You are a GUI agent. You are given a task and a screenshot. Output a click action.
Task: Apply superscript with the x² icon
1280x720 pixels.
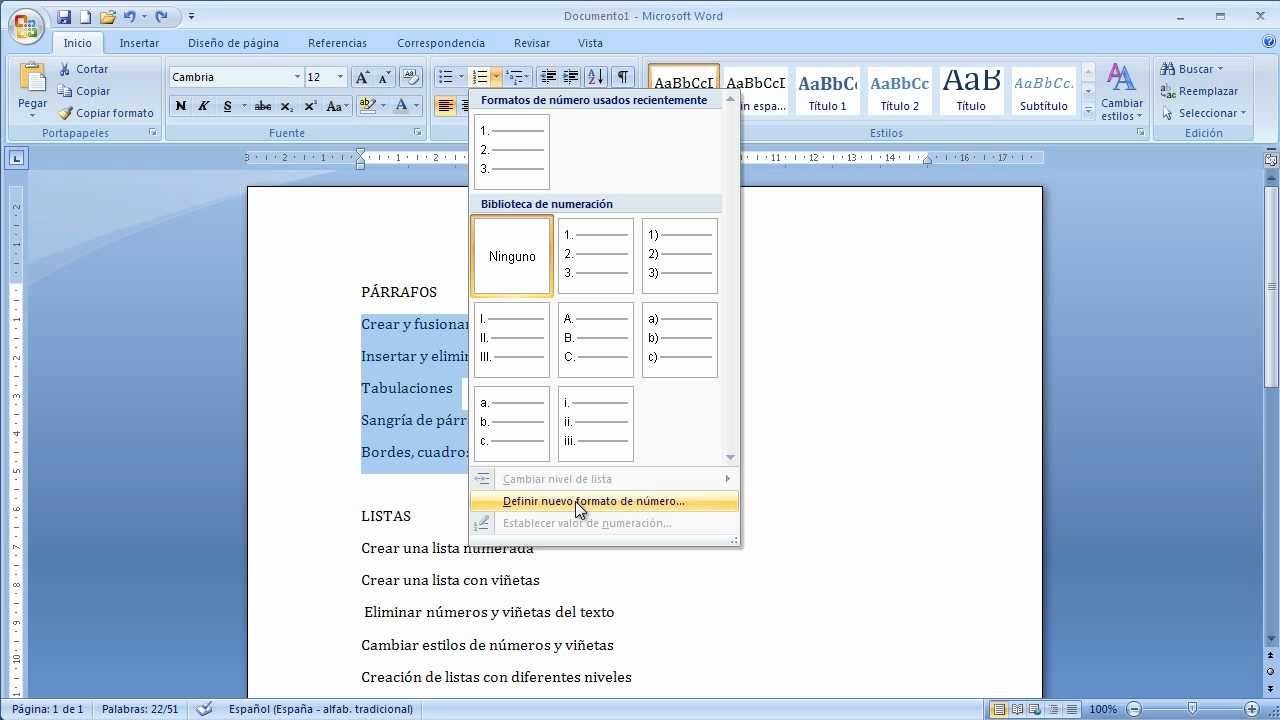tap(310, 106)
